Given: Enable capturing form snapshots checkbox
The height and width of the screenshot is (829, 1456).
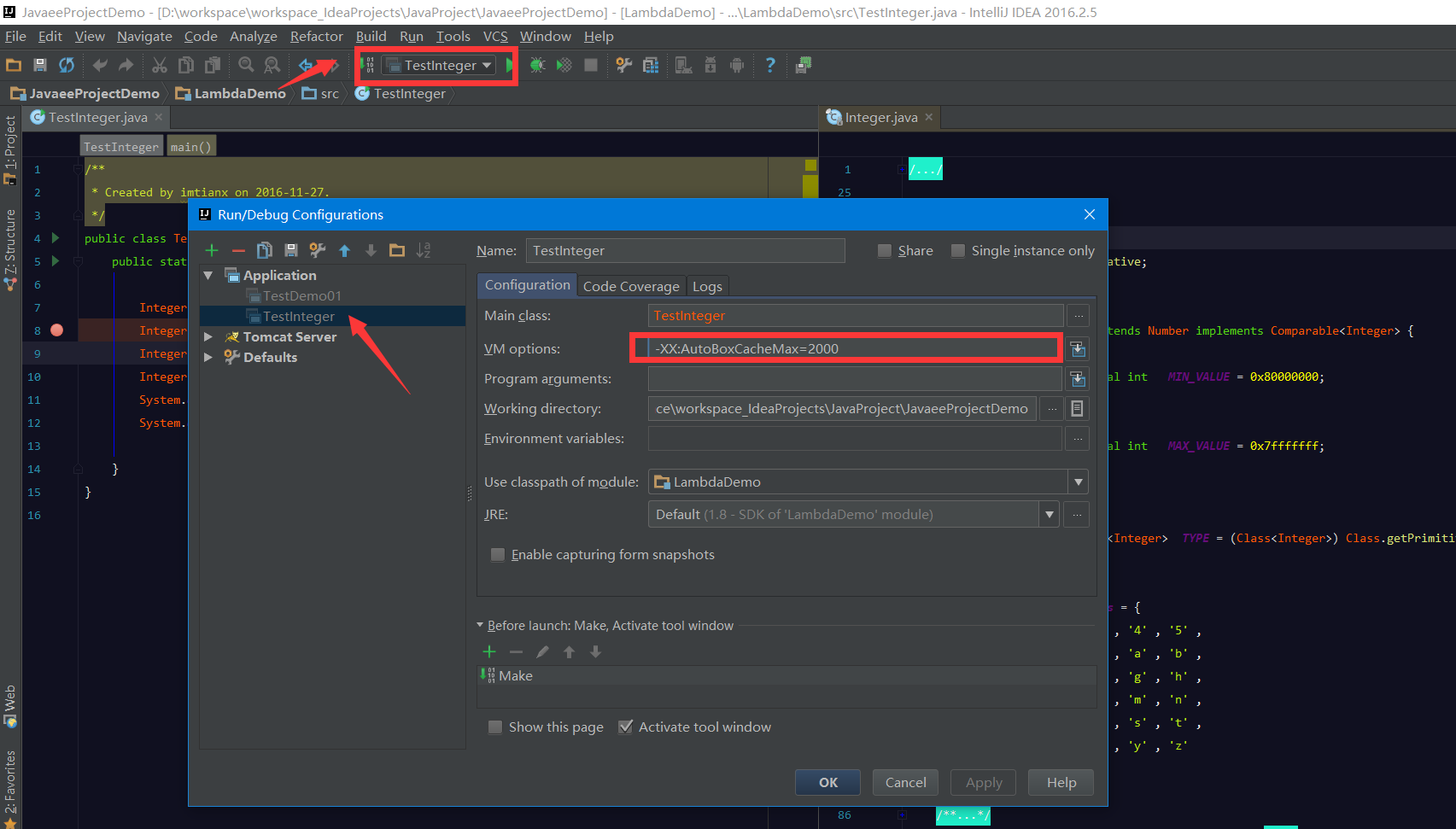Looking at the screenshot, I should click(498, 555).
